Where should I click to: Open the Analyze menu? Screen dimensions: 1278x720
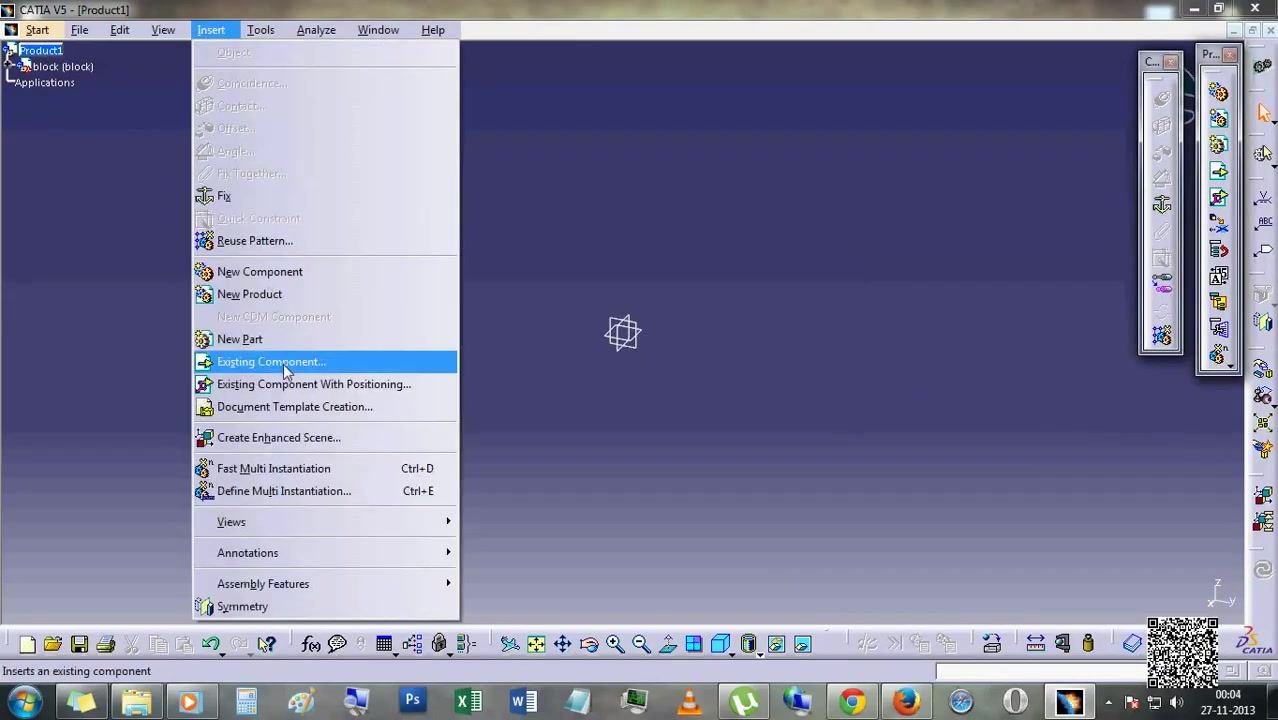(x=316, y=30)
